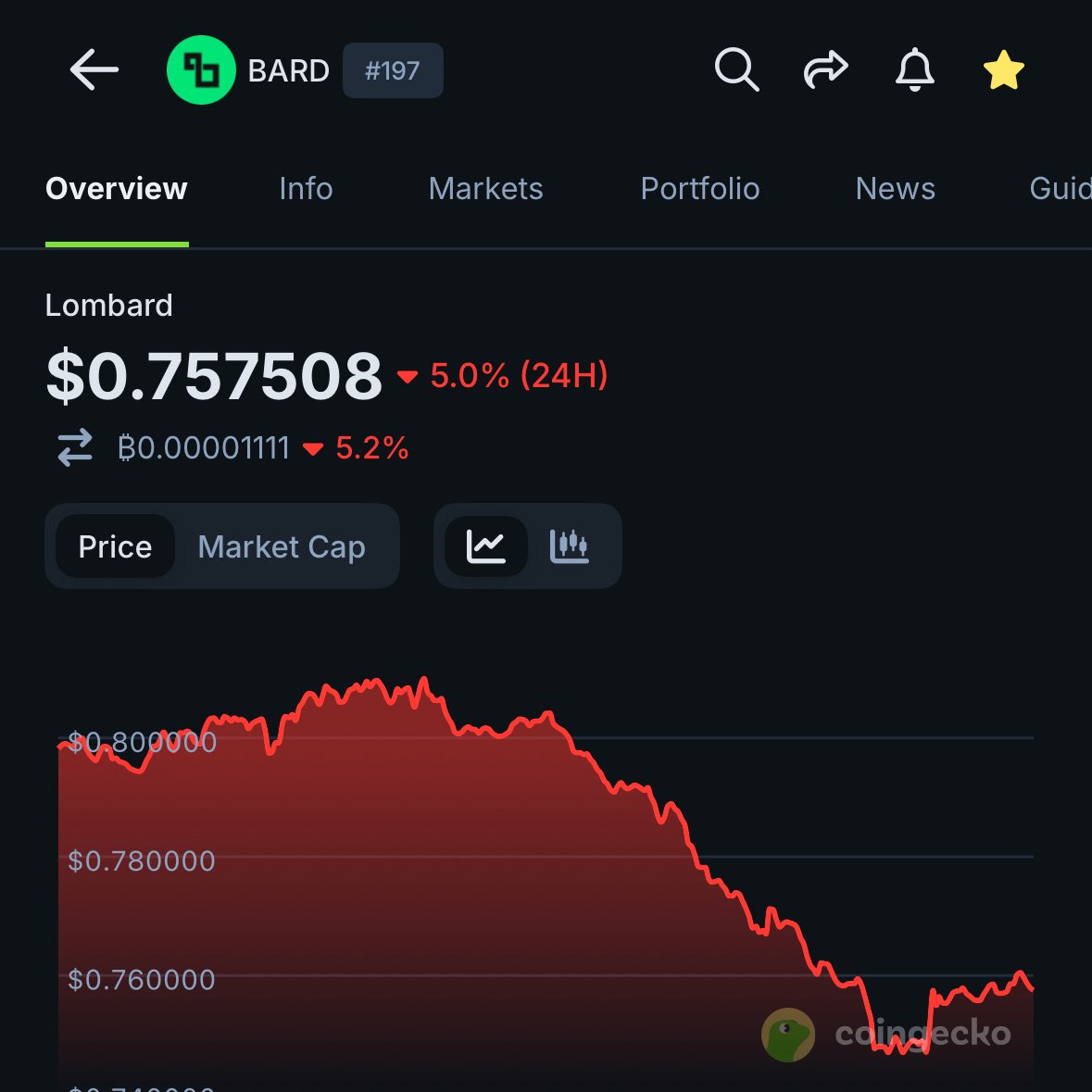Tap the back arrow icon
This screenshot has width=1092, height=1092.
coord(94,70)
